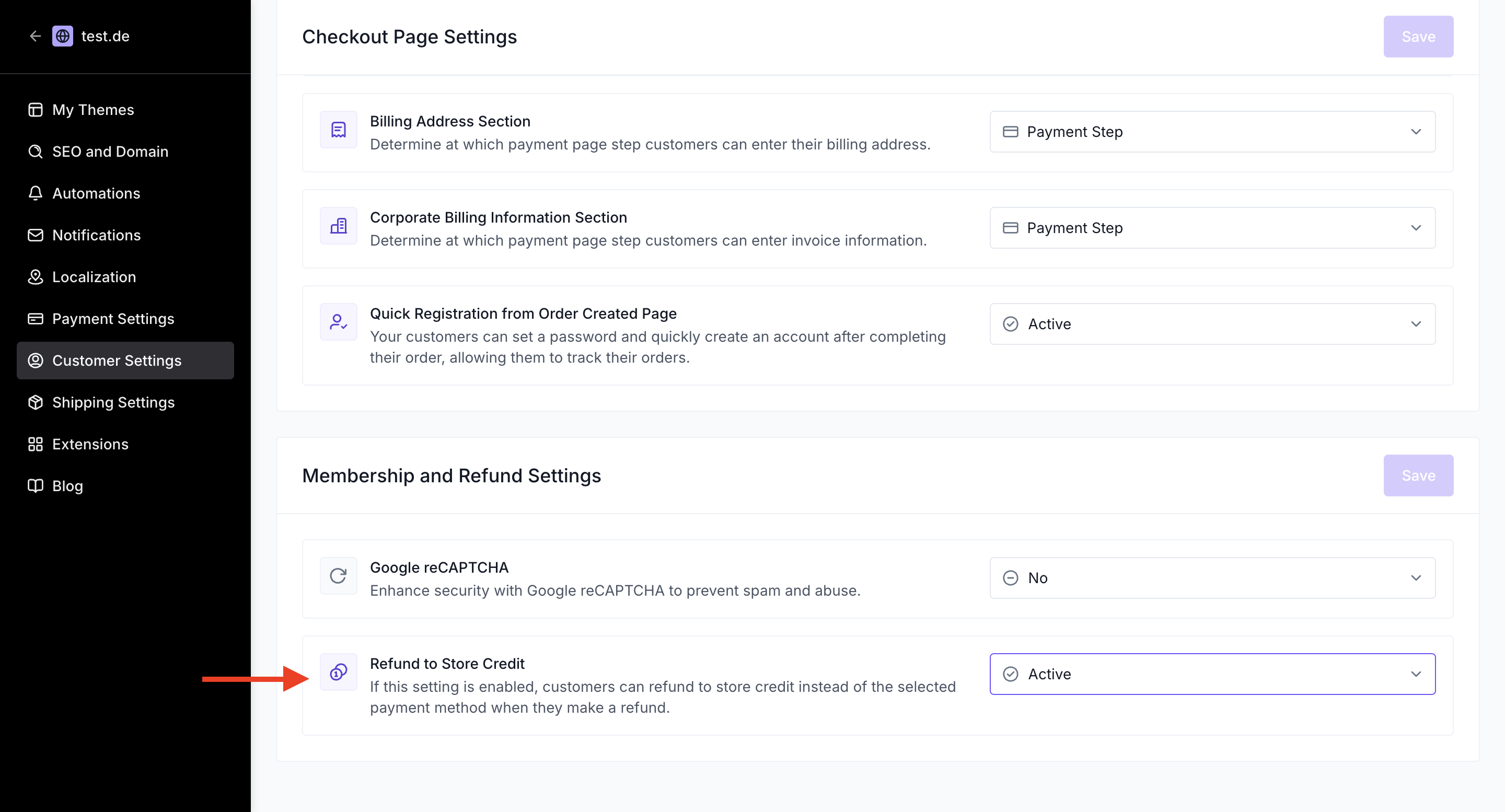Viewport: 1505px width, 812px height.
Task: Click the Quick Registration user-check icon
Action: (x=338, y=322)
